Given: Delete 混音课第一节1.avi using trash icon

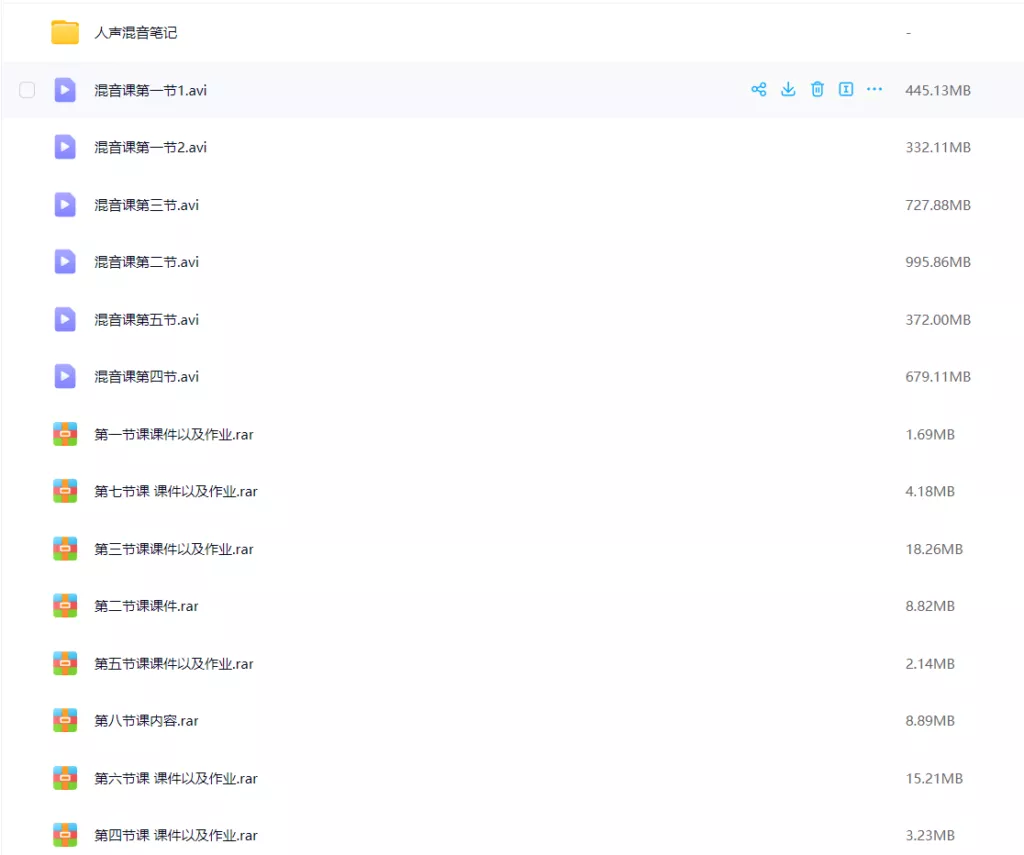Looking at the screenshot, I should pos(817,89).
